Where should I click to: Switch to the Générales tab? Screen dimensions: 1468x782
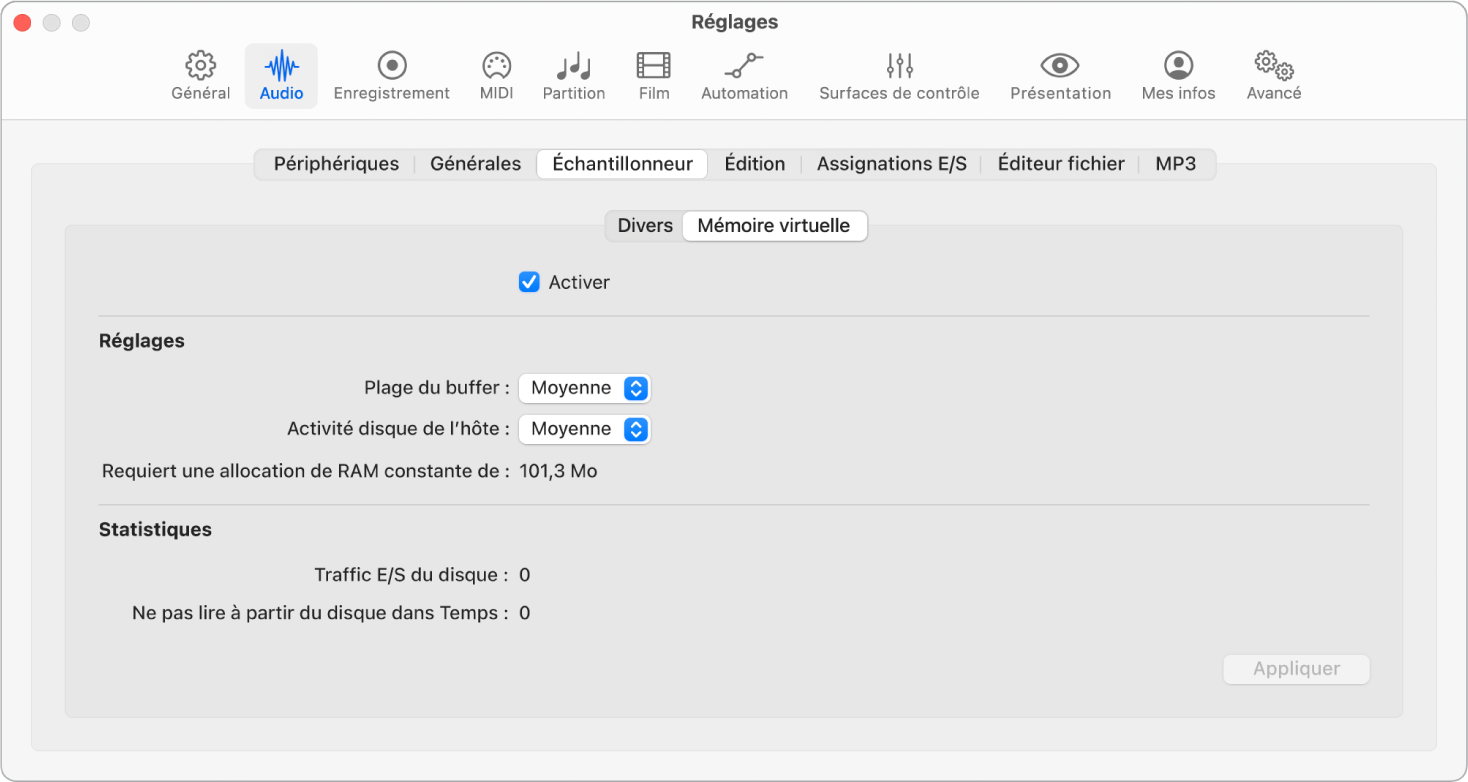coord(475,164)
